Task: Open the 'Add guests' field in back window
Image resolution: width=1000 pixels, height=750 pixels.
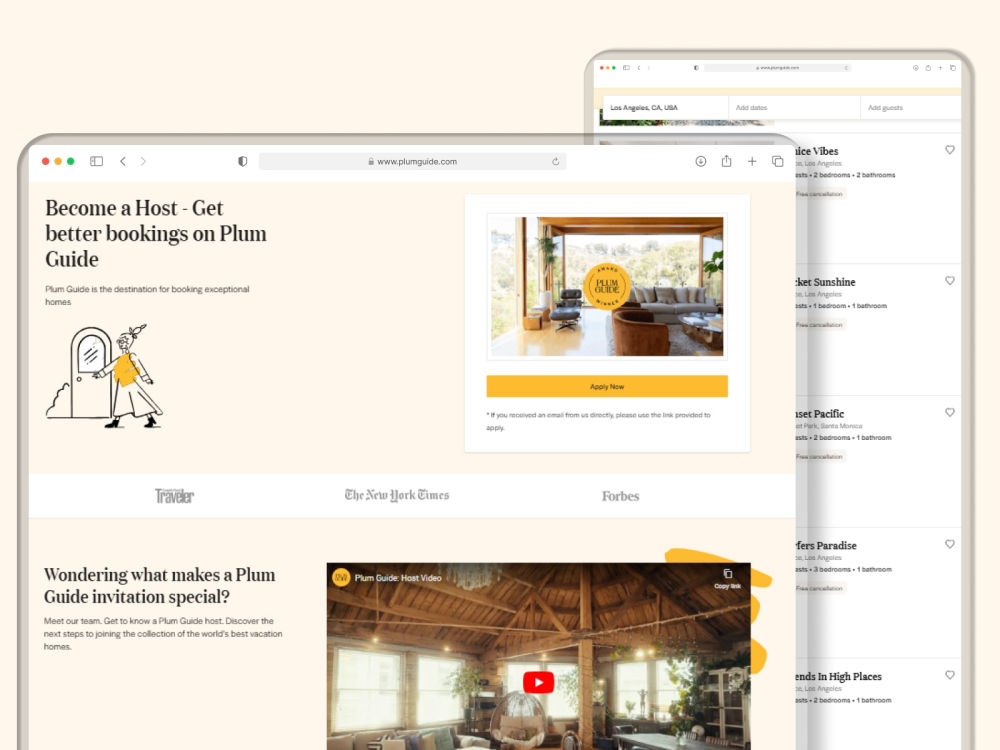Action: [911, 108]
